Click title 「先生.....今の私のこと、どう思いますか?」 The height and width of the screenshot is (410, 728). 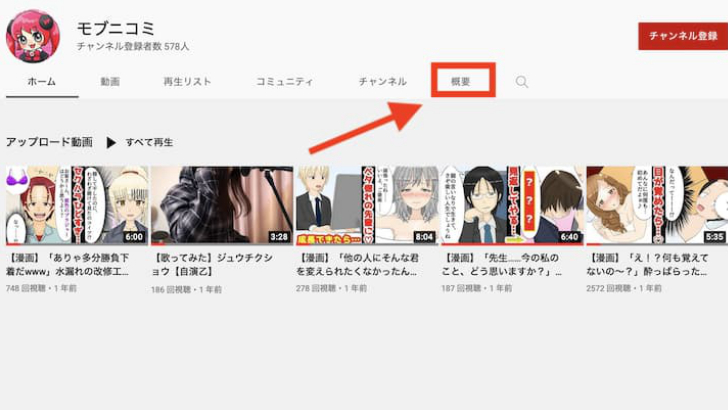tap(501, 265)
